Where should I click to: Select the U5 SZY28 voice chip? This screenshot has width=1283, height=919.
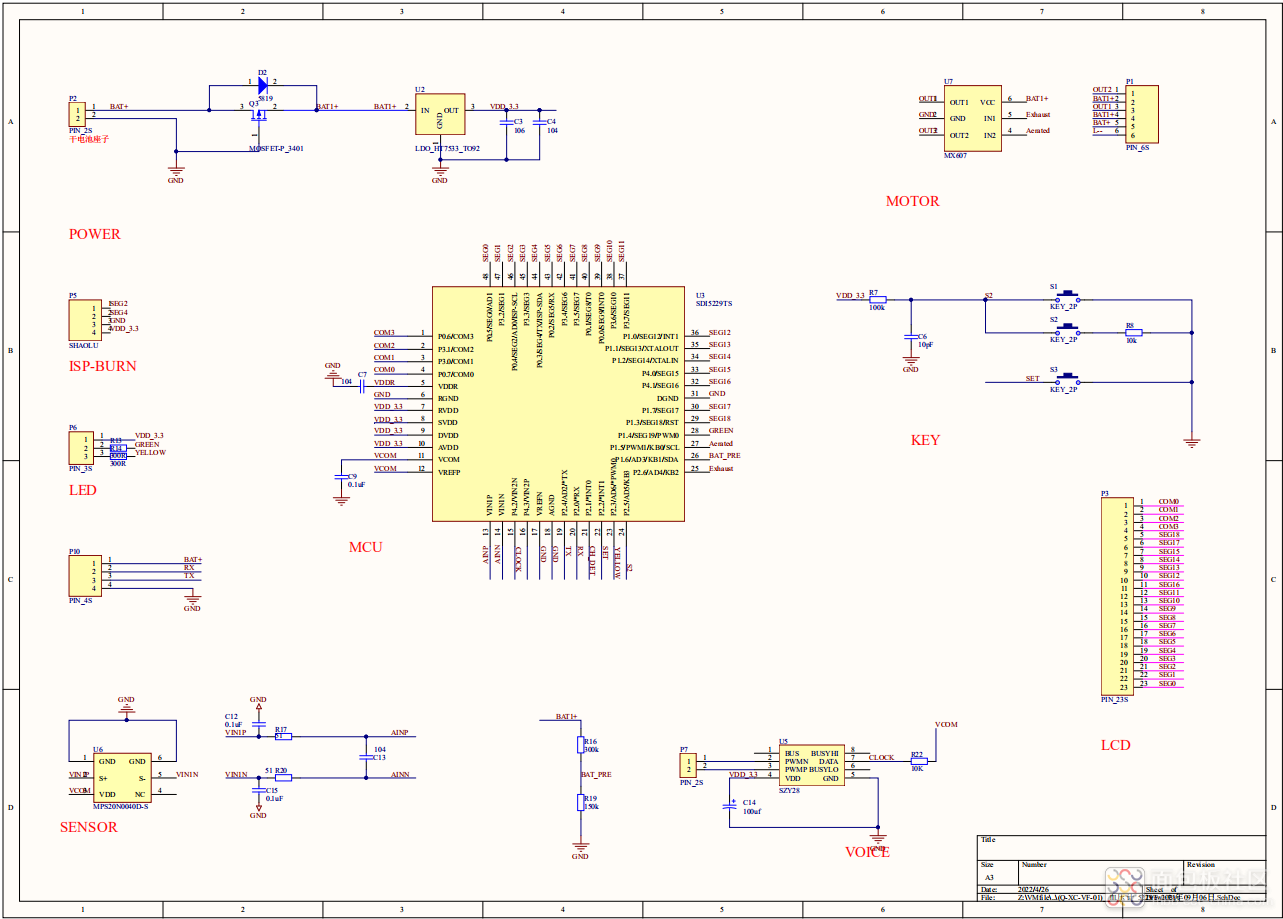click(x=811, y=766)
